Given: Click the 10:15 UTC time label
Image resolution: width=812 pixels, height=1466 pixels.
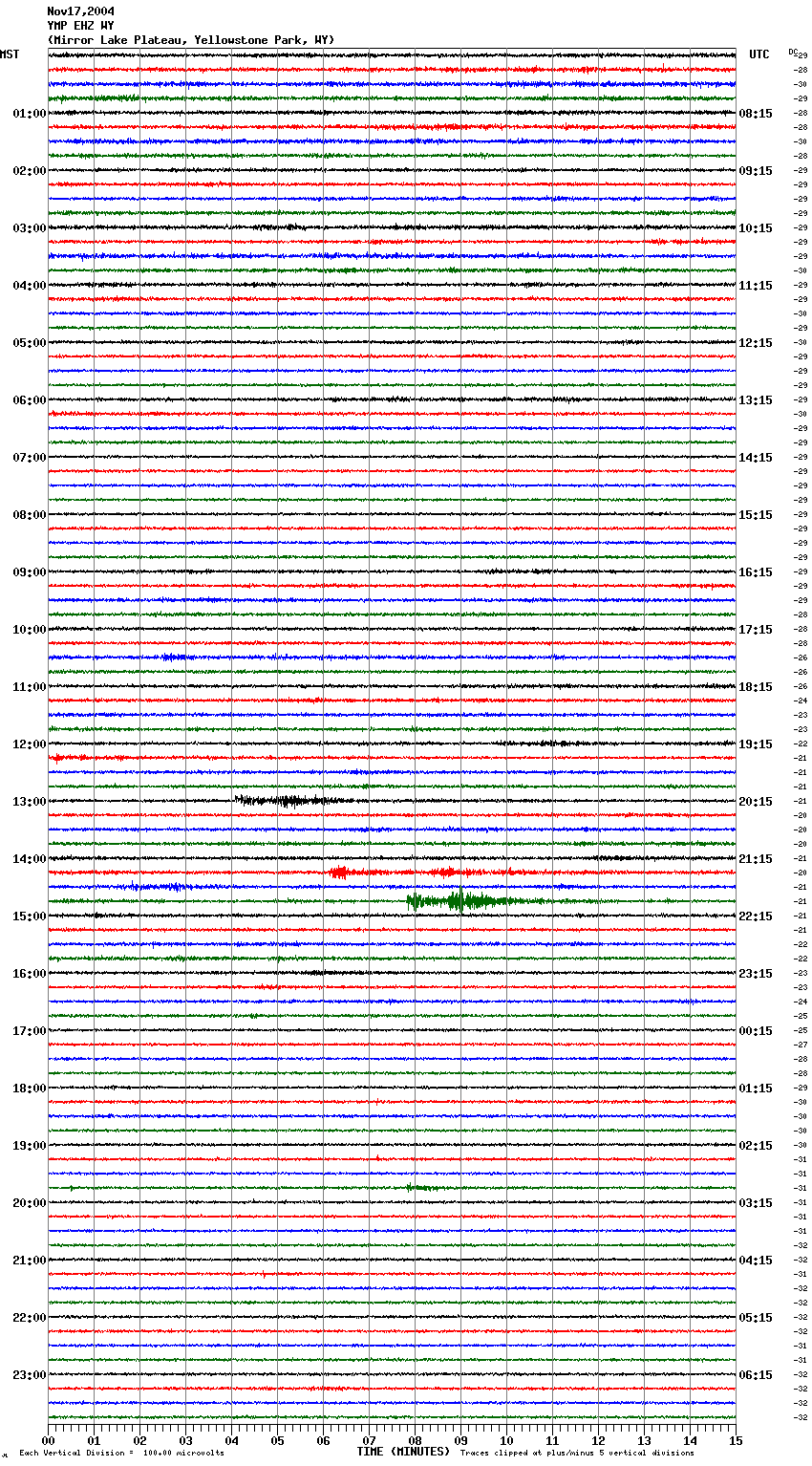Looking at the screenshot, I should pyautogui.click(x=756, y=228).
